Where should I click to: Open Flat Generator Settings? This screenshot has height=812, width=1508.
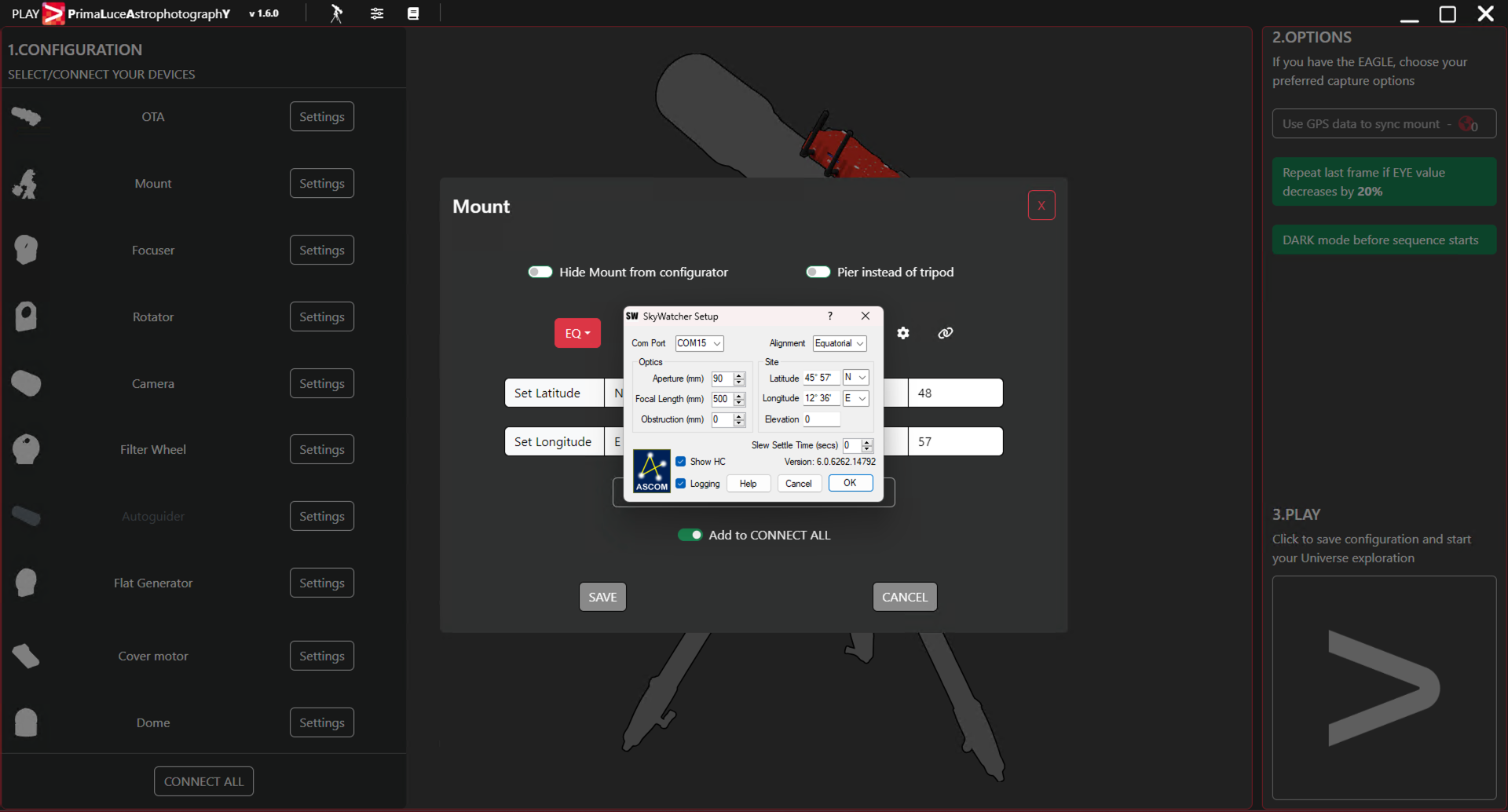click(x=322, y=583)
